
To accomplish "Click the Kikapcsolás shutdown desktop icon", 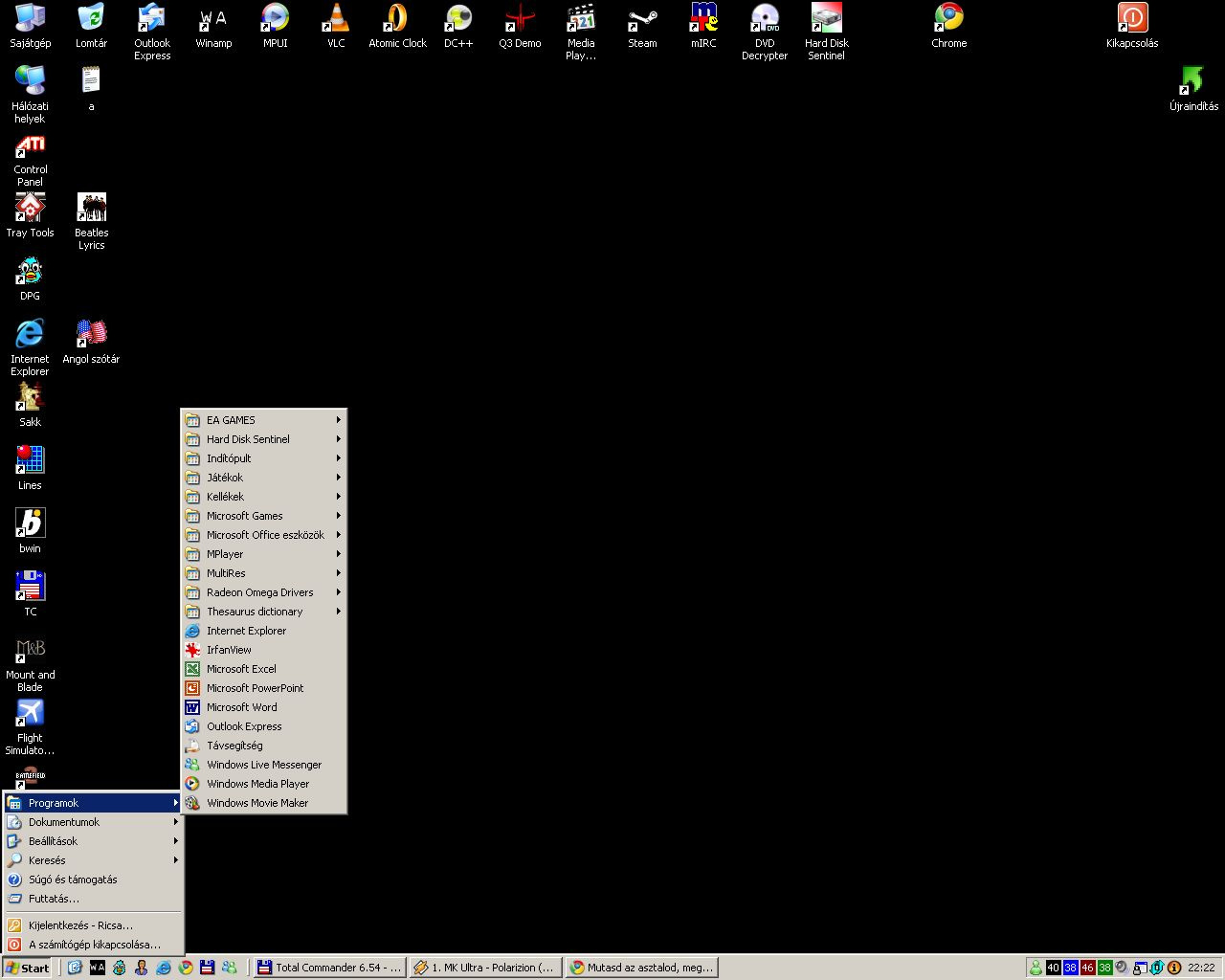I will pyautogui.click(x=1132, y=26).
